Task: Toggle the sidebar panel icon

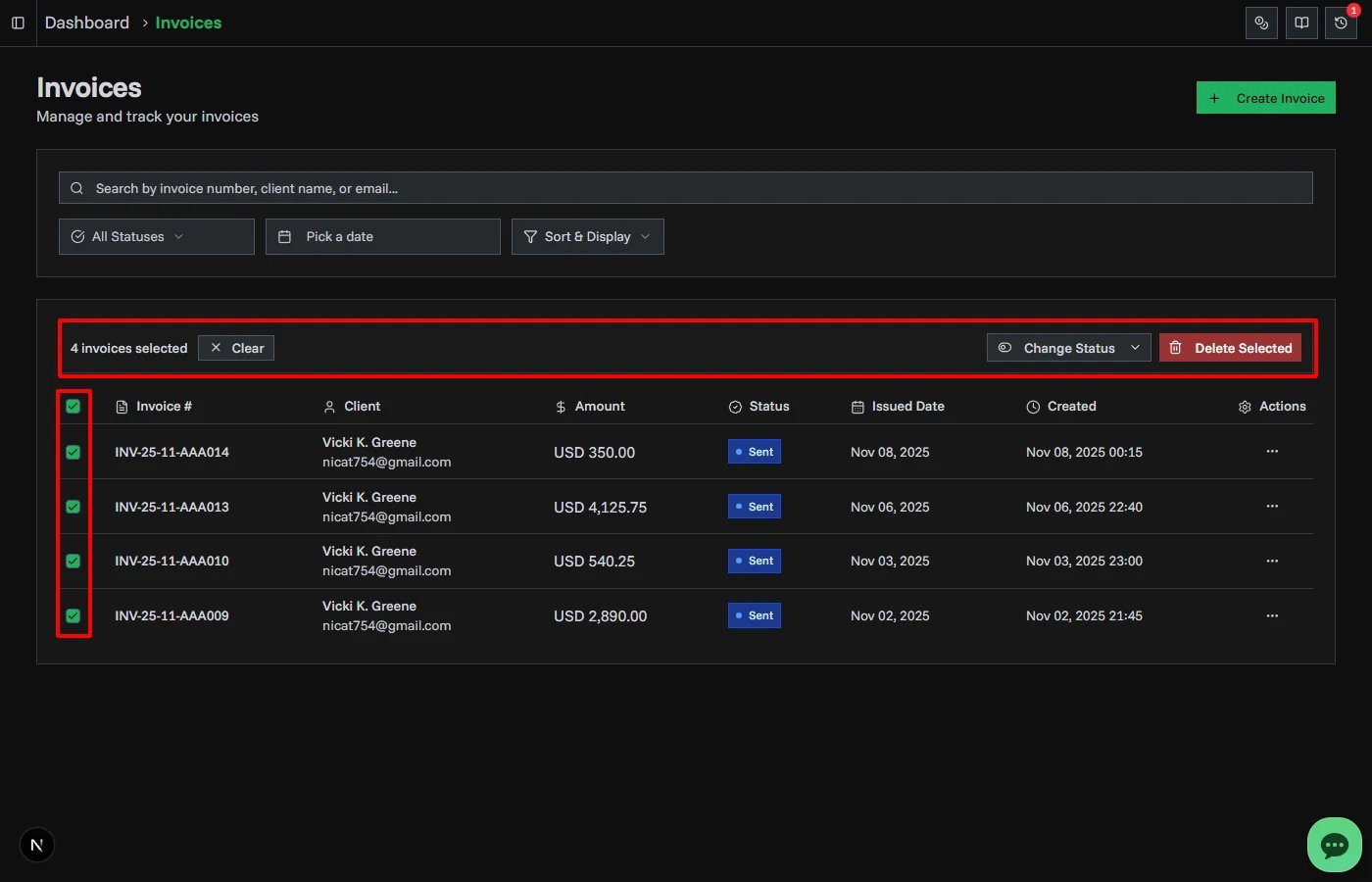Action: [18, 23]
